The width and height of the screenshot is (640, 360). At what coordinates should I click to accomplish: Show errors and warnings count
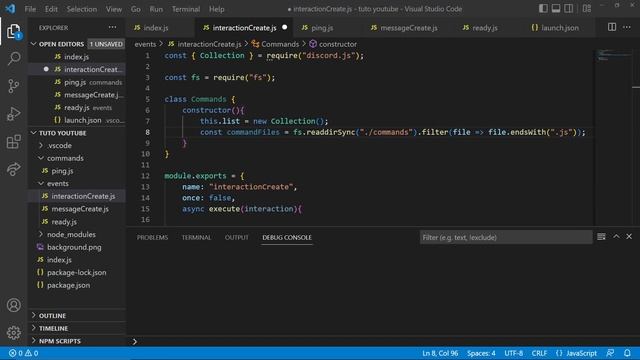click(x=23, y=353)
